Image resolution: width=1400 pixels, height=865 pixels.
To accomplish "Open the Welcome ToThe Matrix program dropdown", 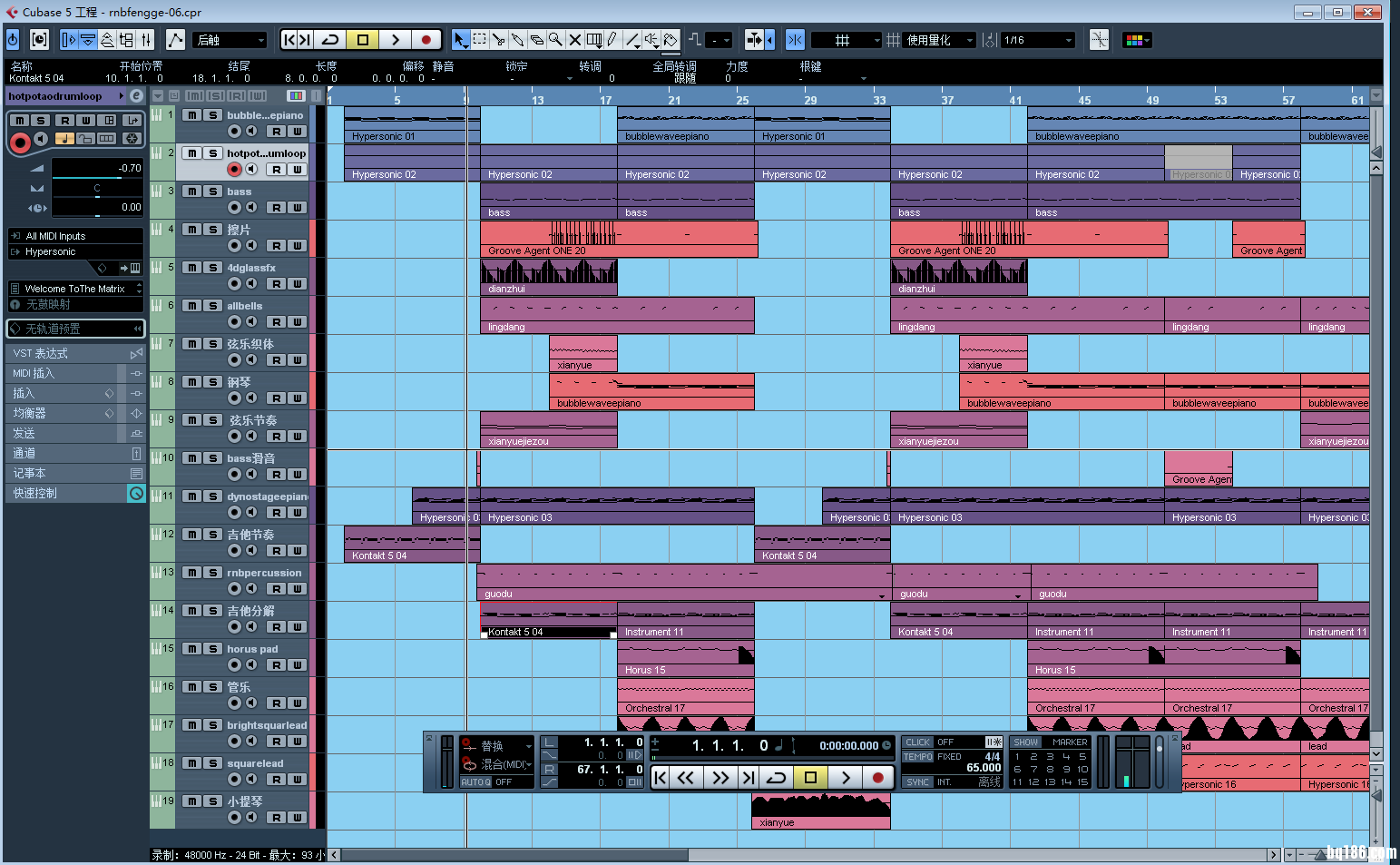I will tap(76, 289).
